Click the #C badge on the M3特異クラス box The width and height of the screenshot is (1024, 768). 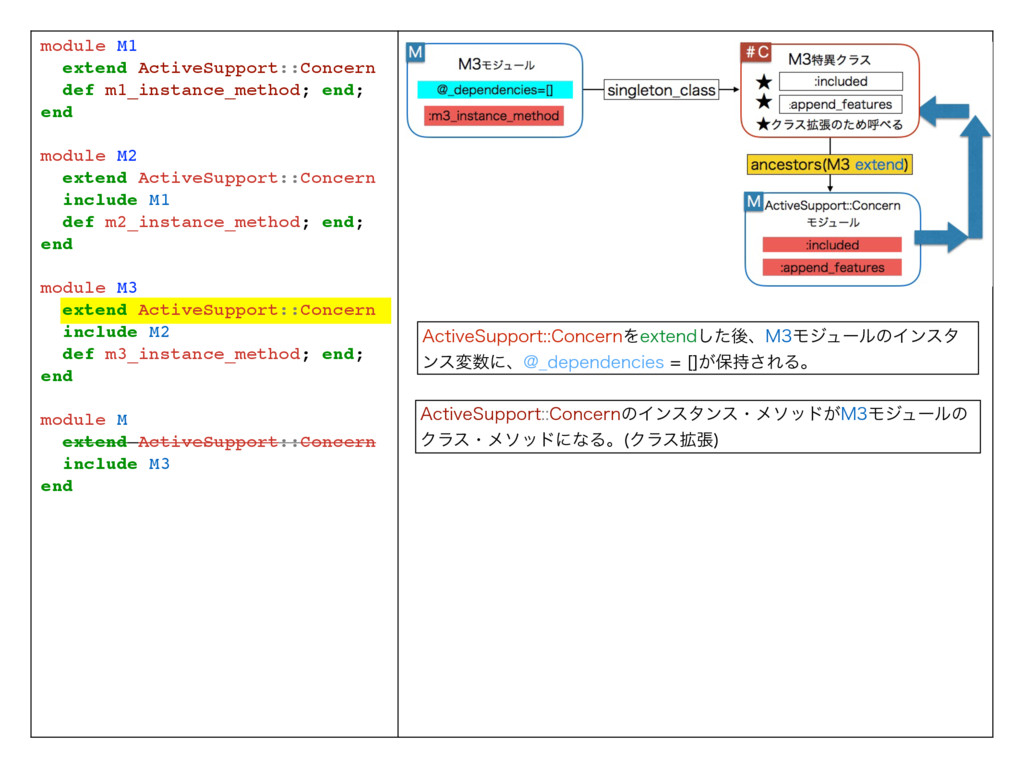pos(756,52)
